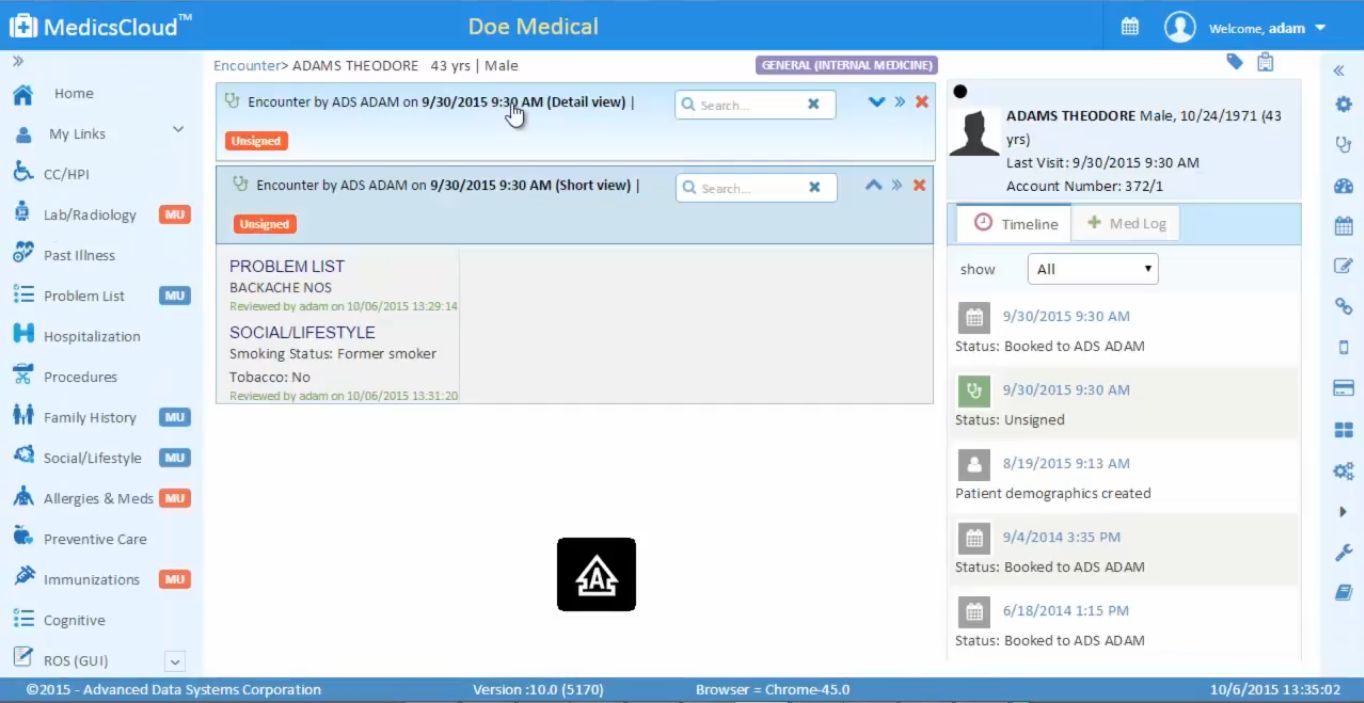Click the clipboard icon above patient card
The width and height of the screenshot is (1364, 703).
click(1265, 62)
